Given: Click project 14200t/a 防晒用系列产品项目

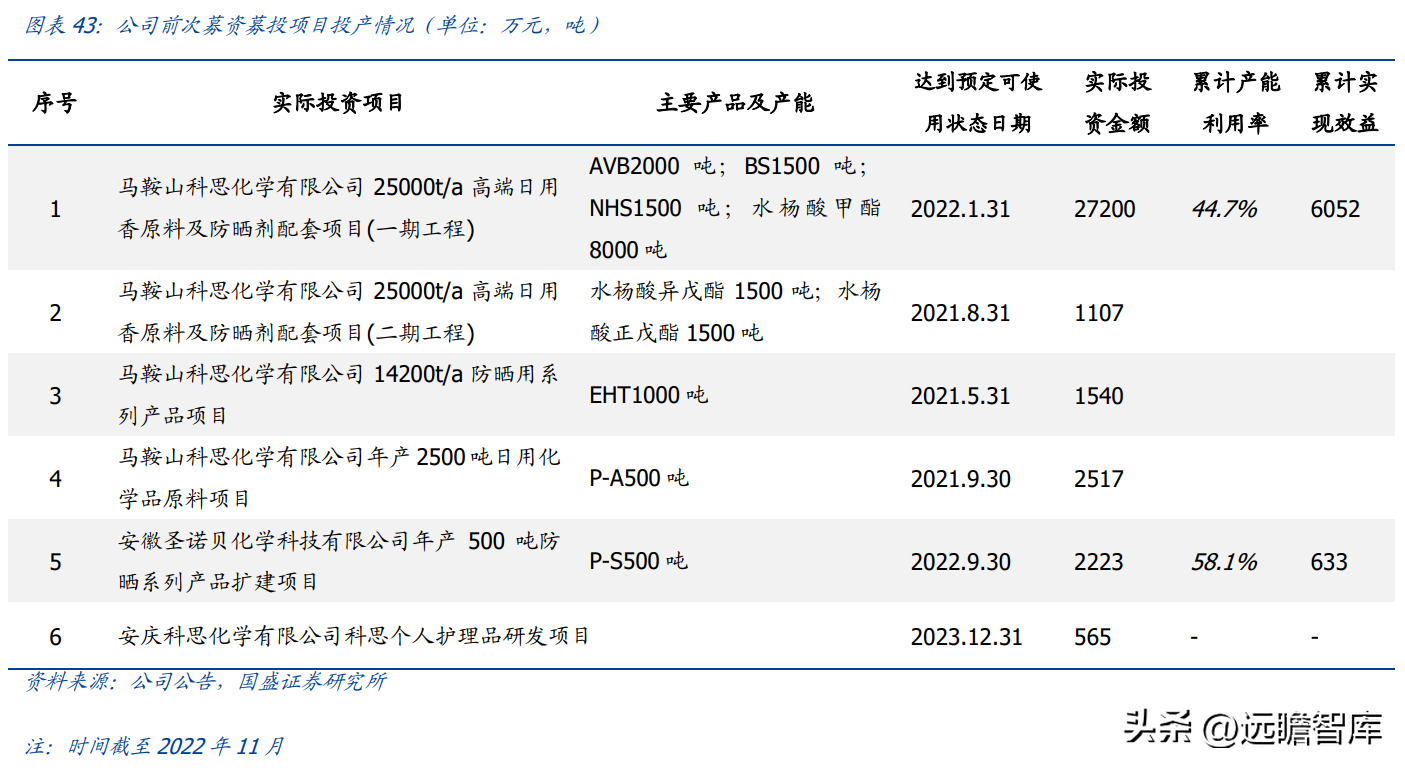Looking at the screenshot, I should tap(338, 394).
